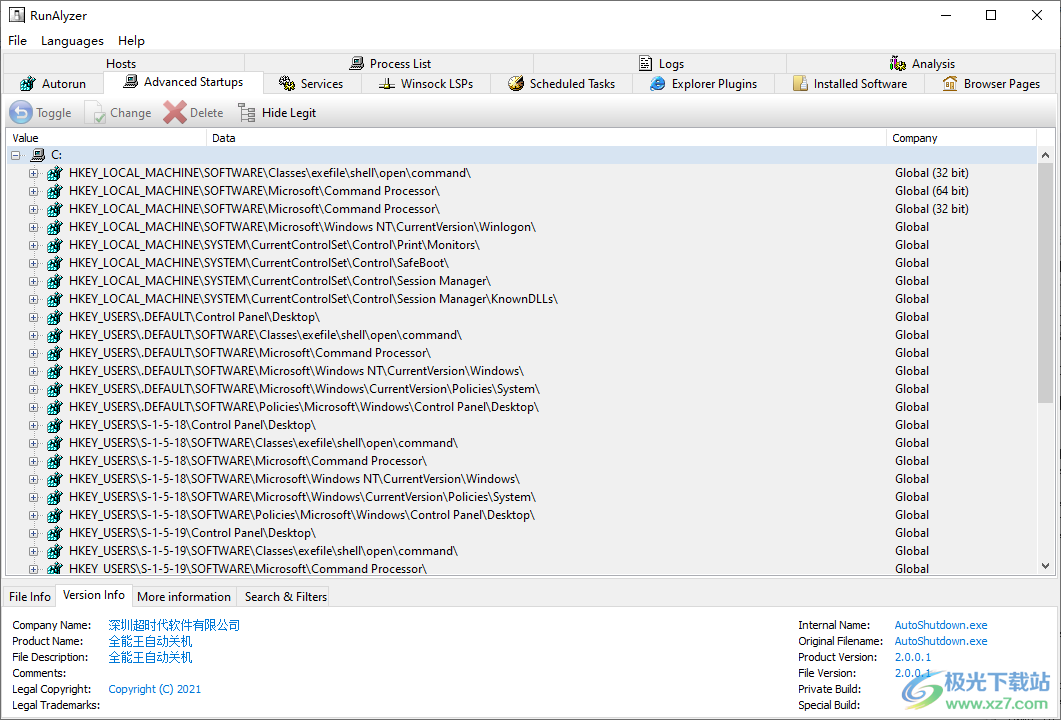
Task: Click the Logs document icon
Action: (x=646, y=64)
